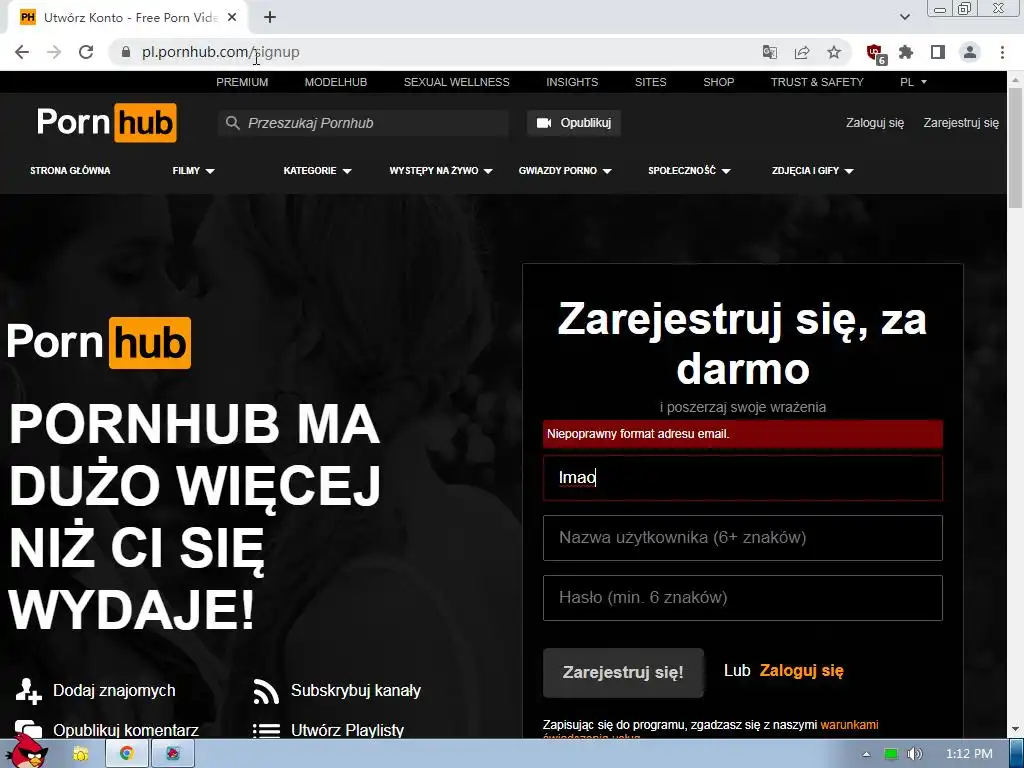Click Zaloguj się in the header

pyautogui.click(x=875, y=123)
